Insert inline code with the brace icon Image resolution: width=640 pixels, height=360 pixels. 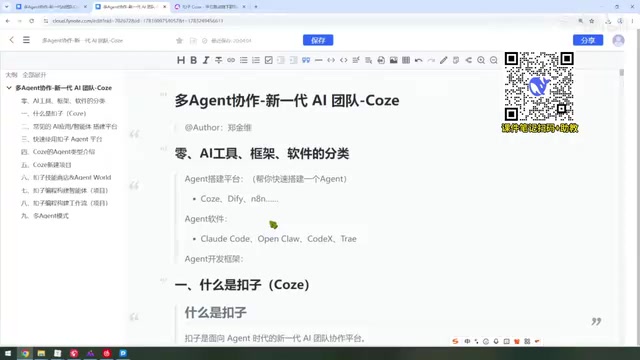331,60
